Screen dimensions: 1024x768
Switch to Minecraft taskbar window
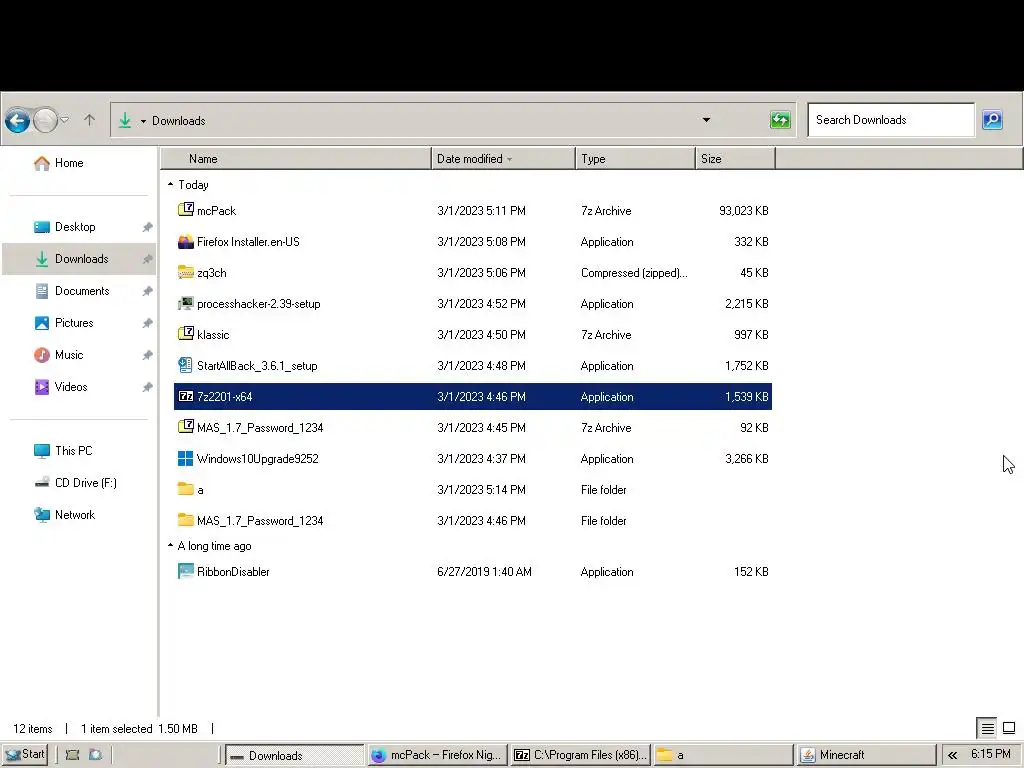tap(866, 755)
